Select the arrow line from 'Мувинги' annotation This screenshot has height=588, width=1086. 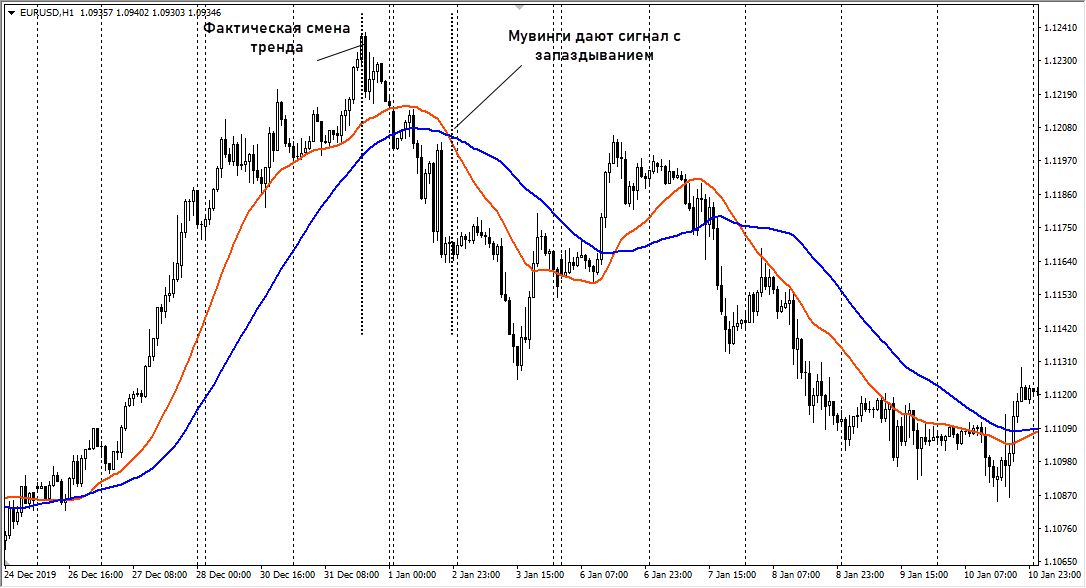tap(487, 97)
